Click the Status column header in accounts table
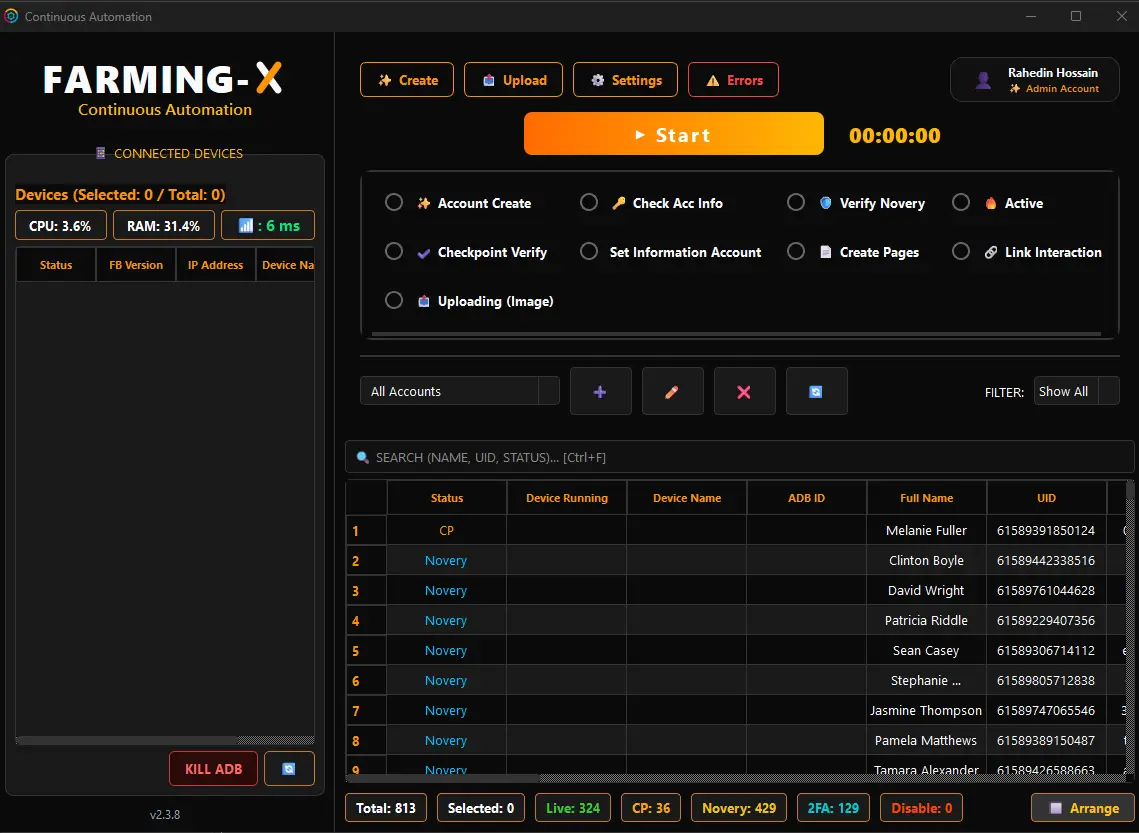Viewport: 1139px width, 833px height. [x=447, y=498]
